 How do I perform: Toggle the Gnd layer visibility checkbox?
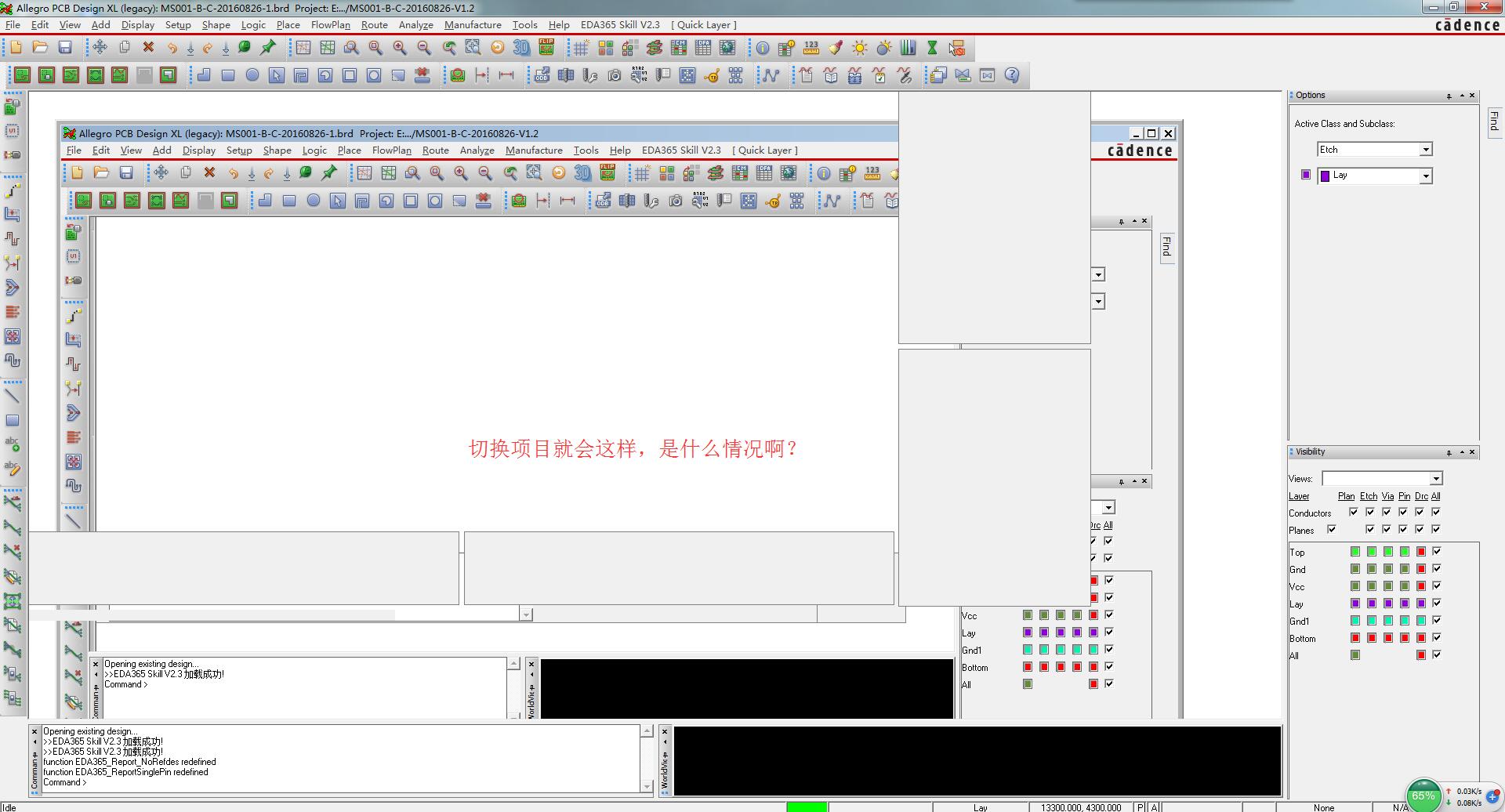pos(1437,568)
